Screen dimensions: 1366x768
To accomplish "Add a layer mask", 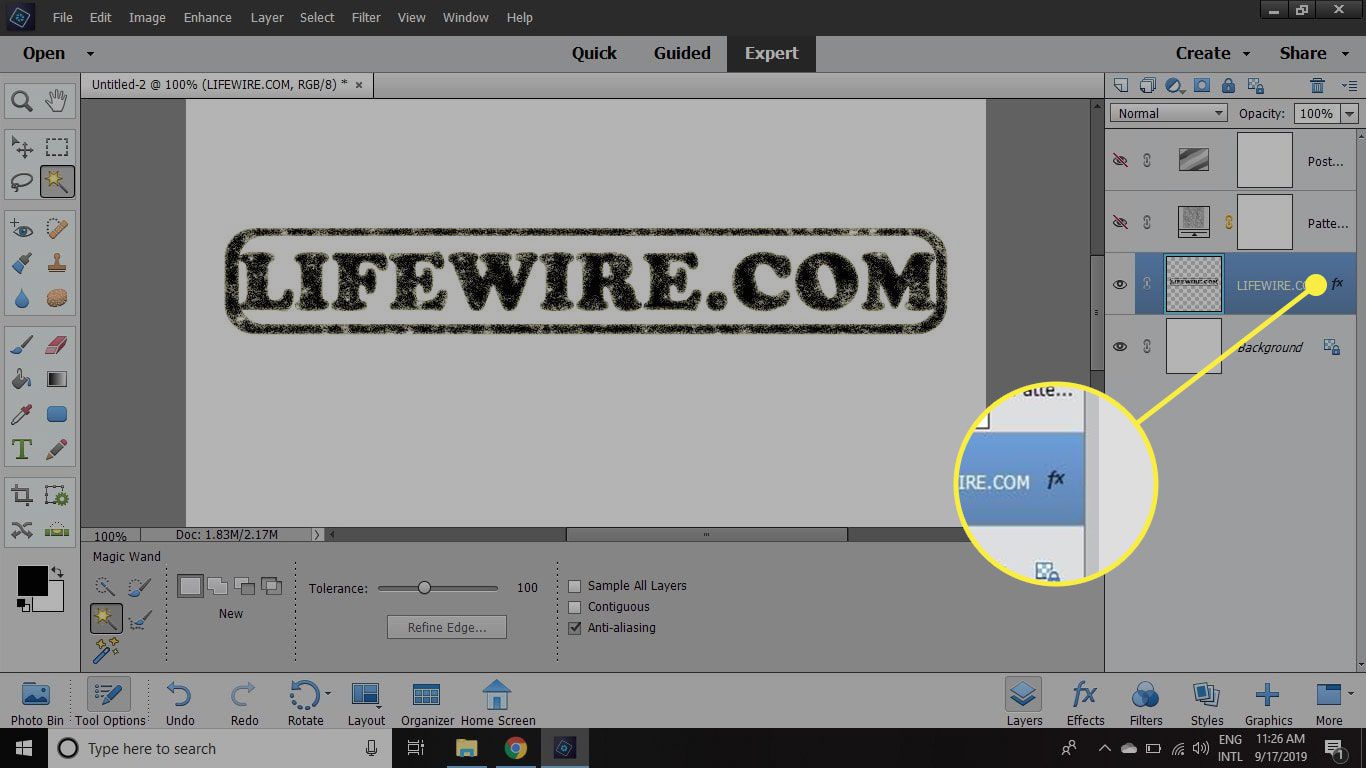I will pyautogui.click(x=1202, y=86).
